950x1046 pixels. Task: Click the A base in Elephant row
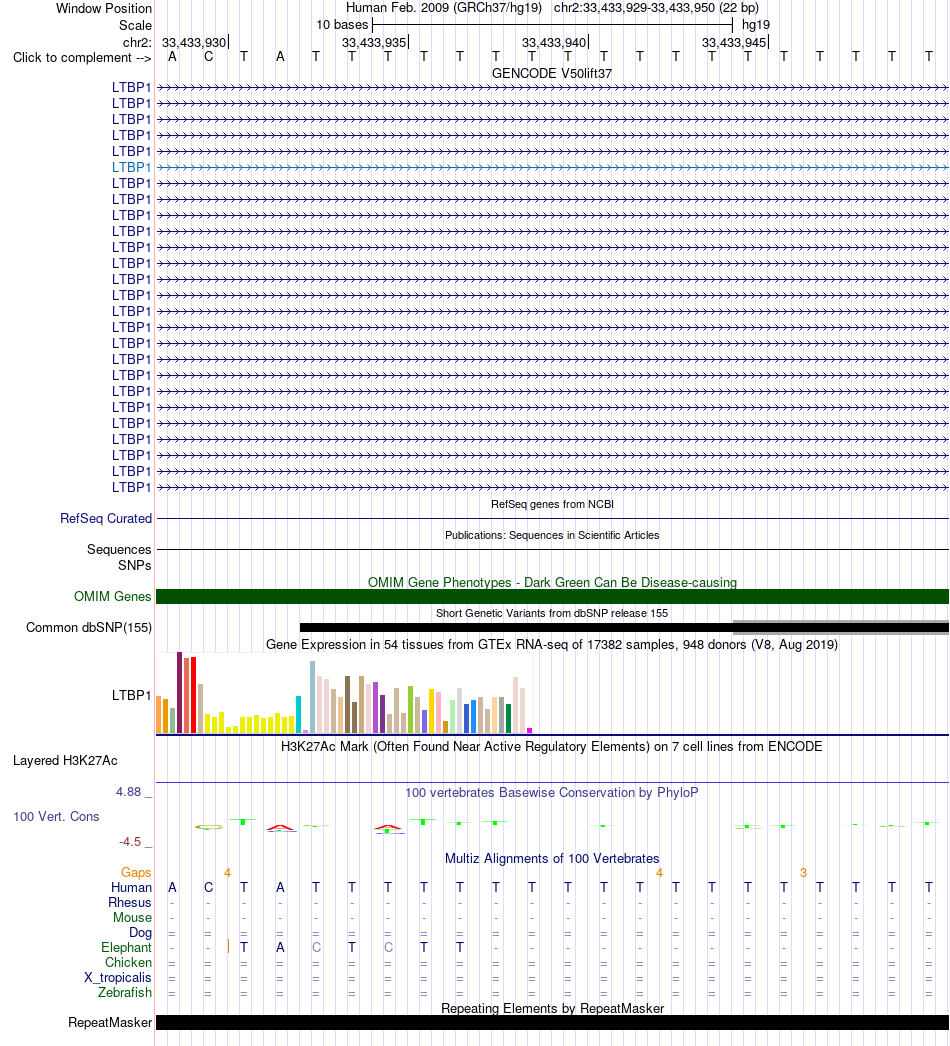click(x=280, y=947)
